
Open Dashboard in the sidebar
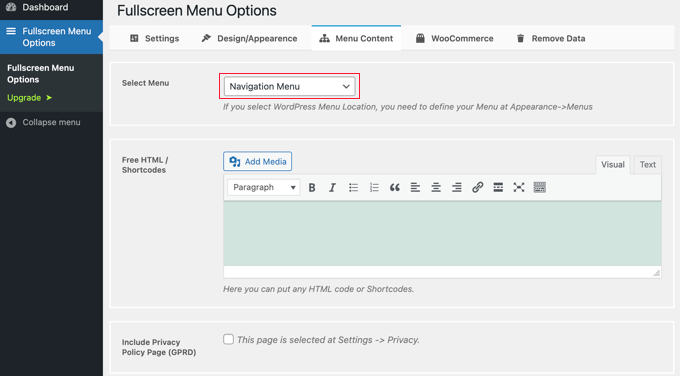click(51, 7)
